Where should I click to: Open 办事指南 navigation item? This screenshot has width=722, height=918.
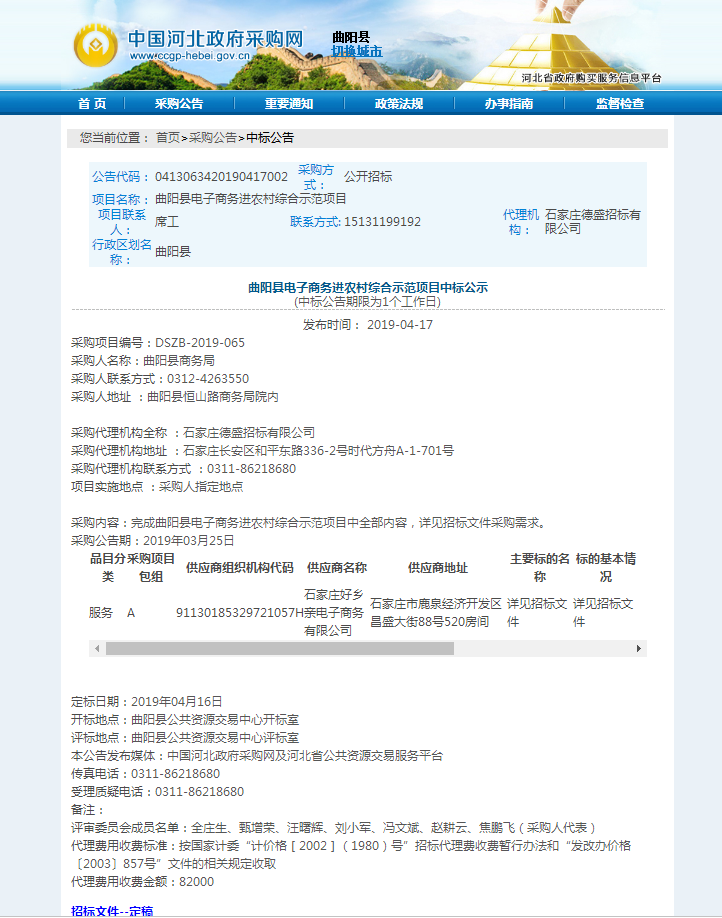click(x=509, y=104)
